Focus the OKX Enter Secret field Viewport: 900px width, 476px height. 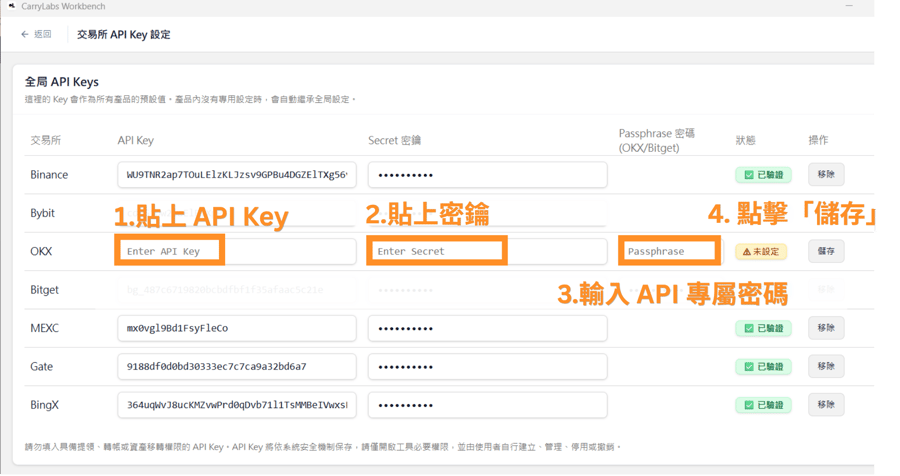point(487,251)
